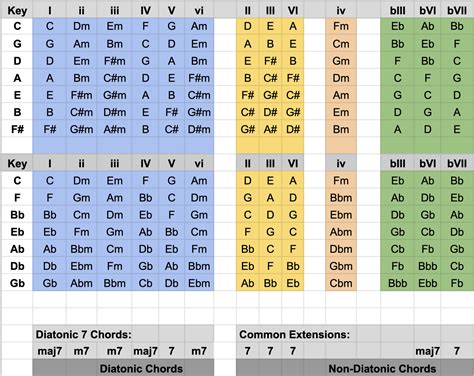
Task: Click the Non-Diatonic Chords footer cell
Action: [382, 368]
